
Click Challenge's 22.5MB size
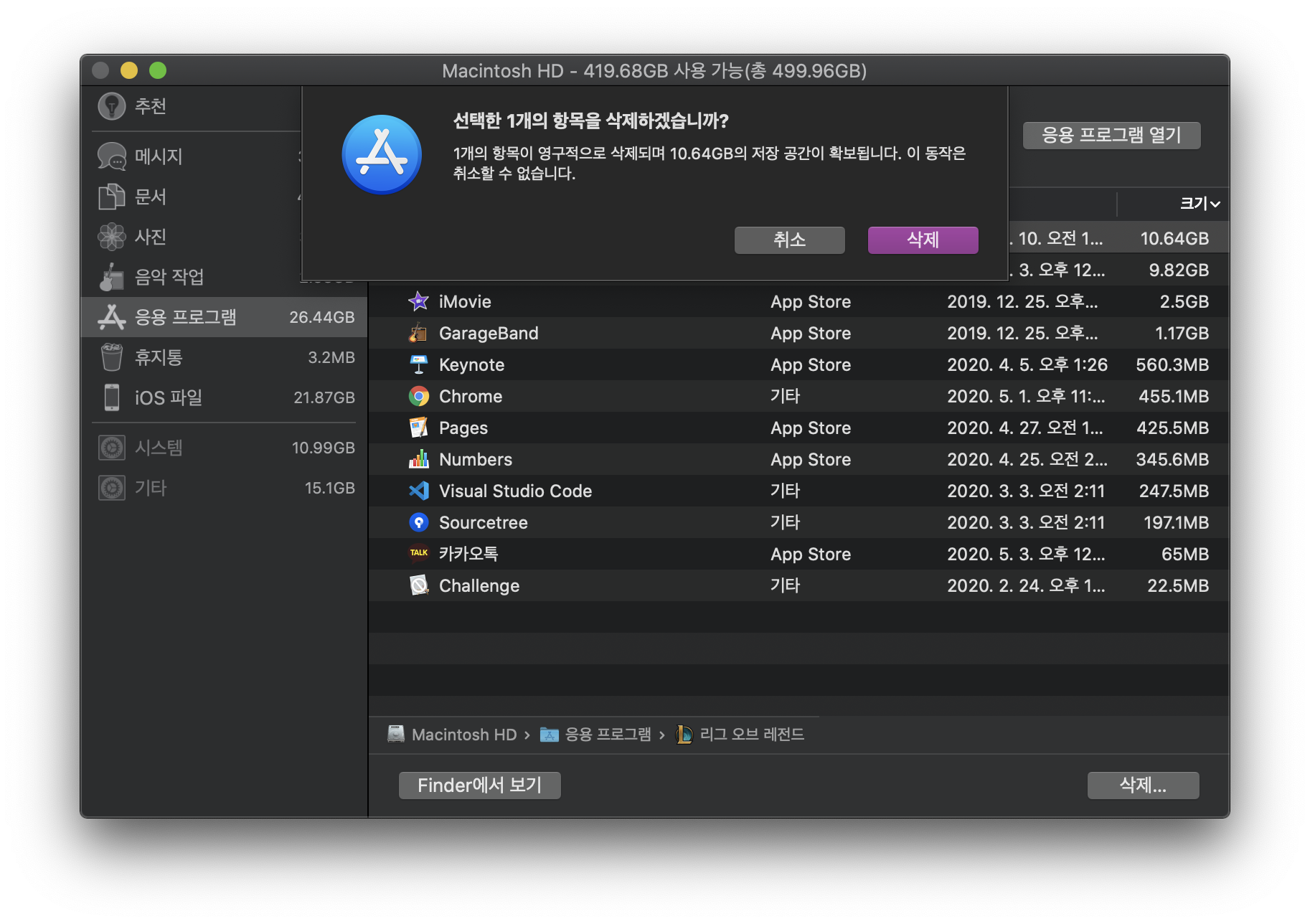[x=1178, y=586]
